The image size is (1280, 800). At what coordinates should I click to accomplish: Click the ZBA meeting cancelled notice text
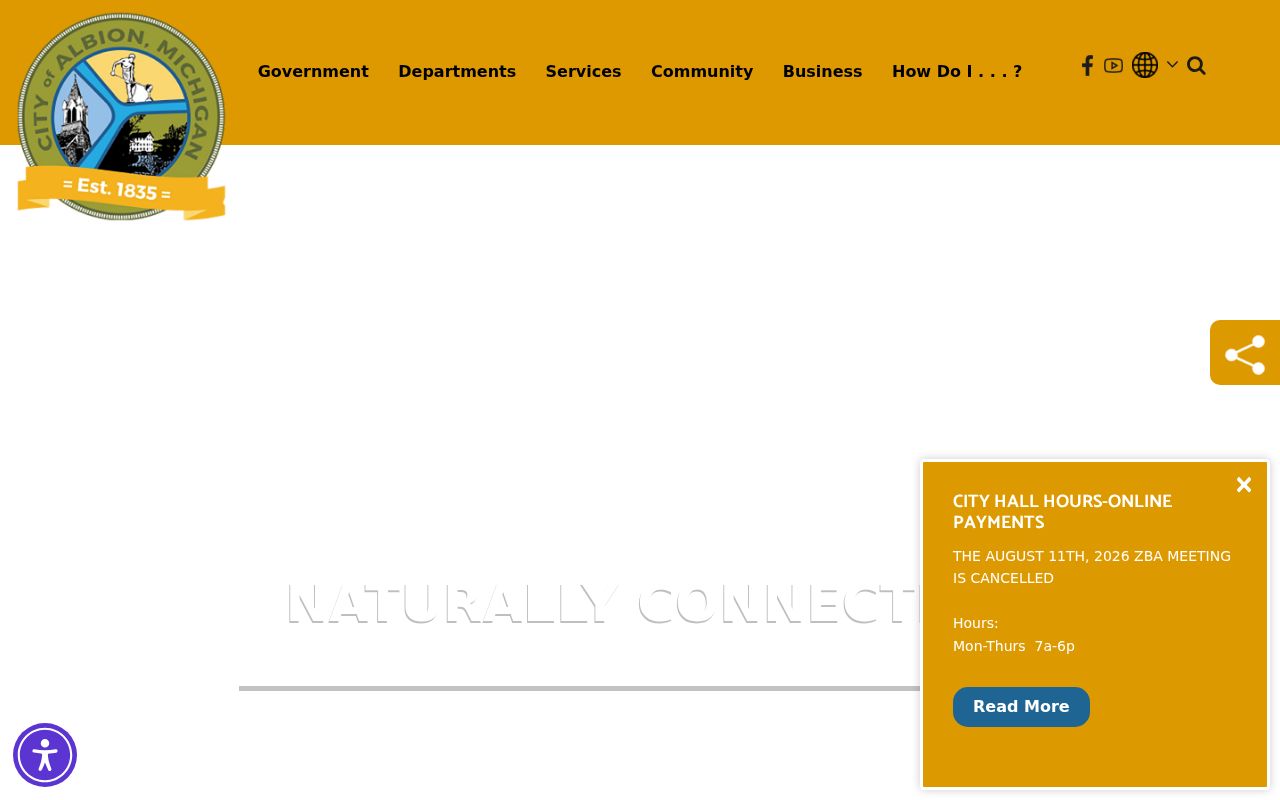tap(1092, 567)
